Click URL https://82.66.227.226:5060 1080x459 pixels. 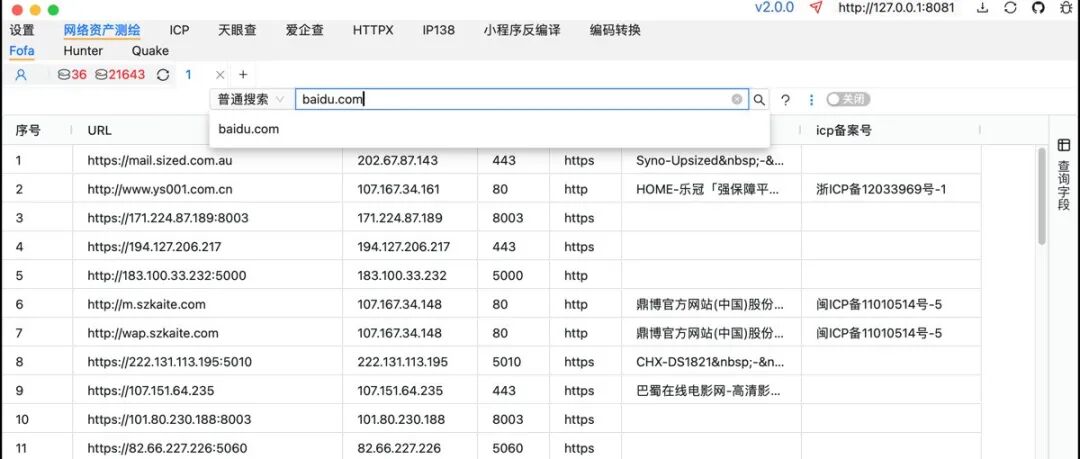(167, 448)
